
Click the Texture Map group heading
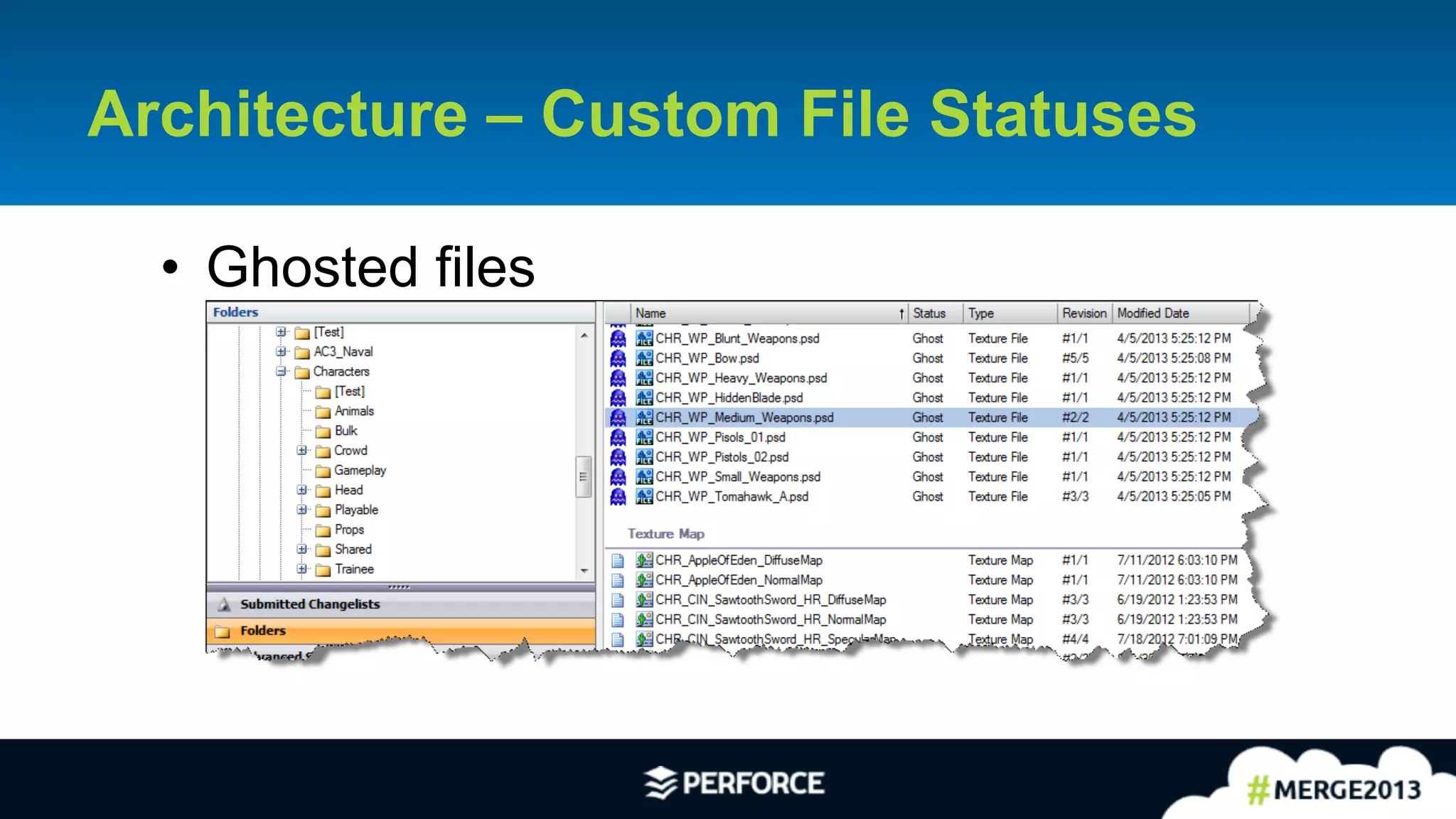[665, 534]
